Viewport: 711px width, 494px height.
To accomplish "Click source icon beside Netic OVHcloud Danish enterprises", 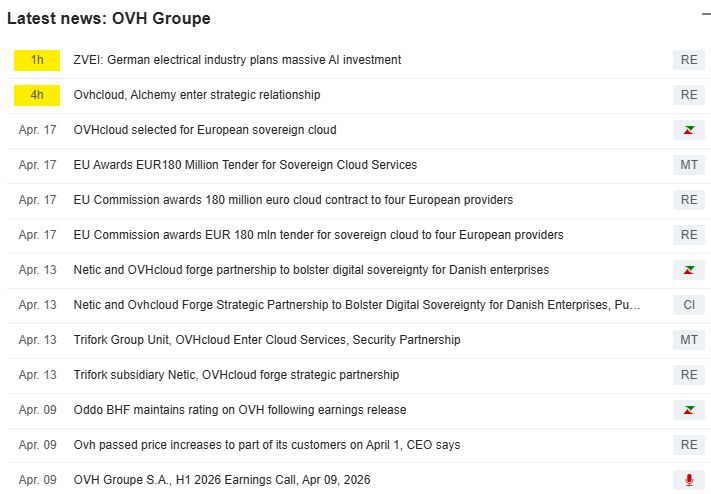I will click(689, 270).
